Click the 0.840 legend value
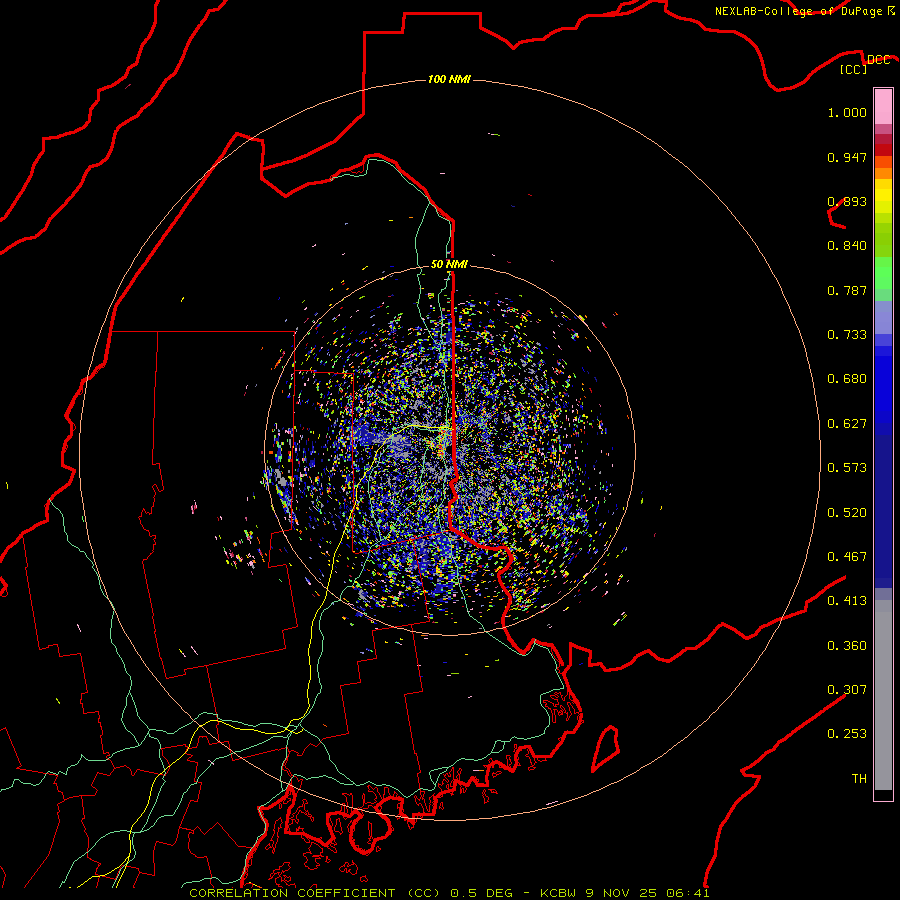Viewport: 900px width, 900px height. (x=847, y=246)
